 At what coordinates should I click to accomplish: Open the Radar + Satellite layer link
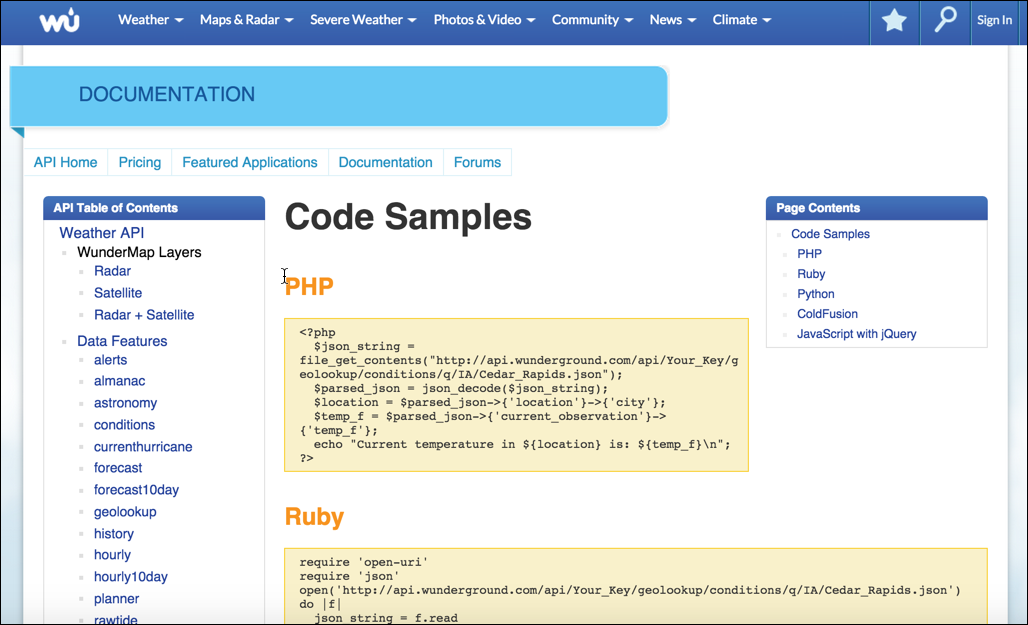tap(144, 314)
